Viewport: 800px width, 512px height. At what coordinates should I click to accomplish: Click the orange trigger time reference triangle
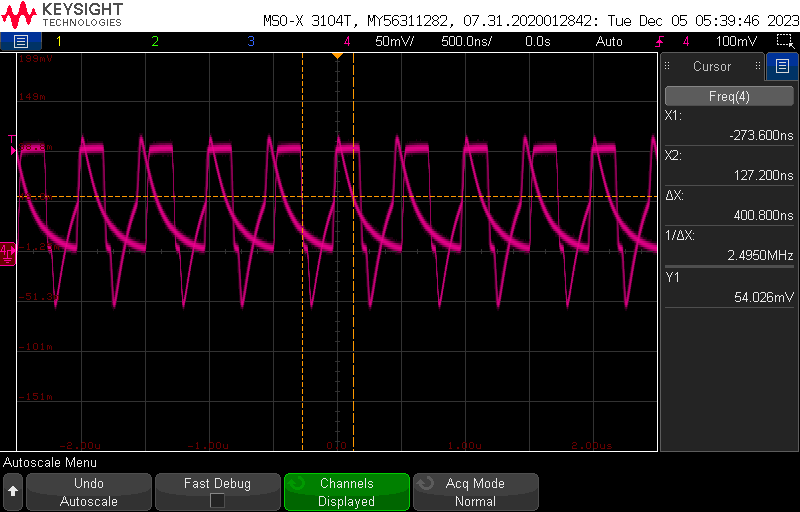pos(337,55)
